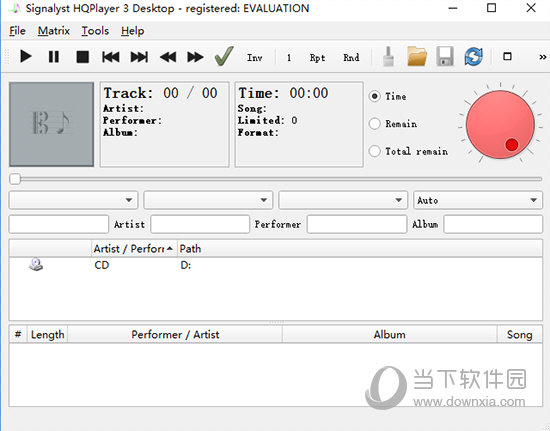
Task: Click the Length column header
Action: 47,334
